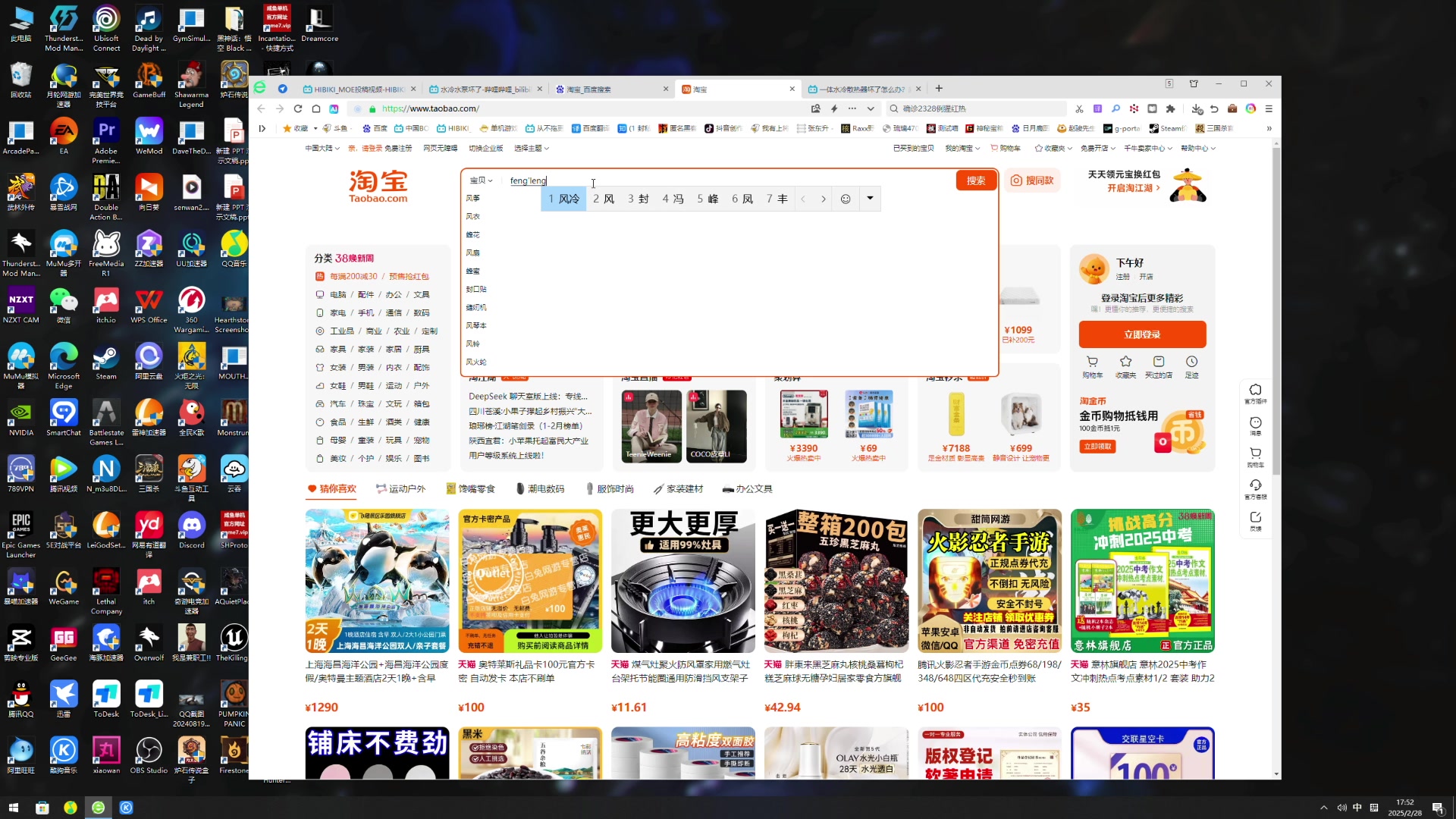Open the 百度 bookmark
Image resolution: width=1456 pixels, height=819 pixels.
point(375,128)
